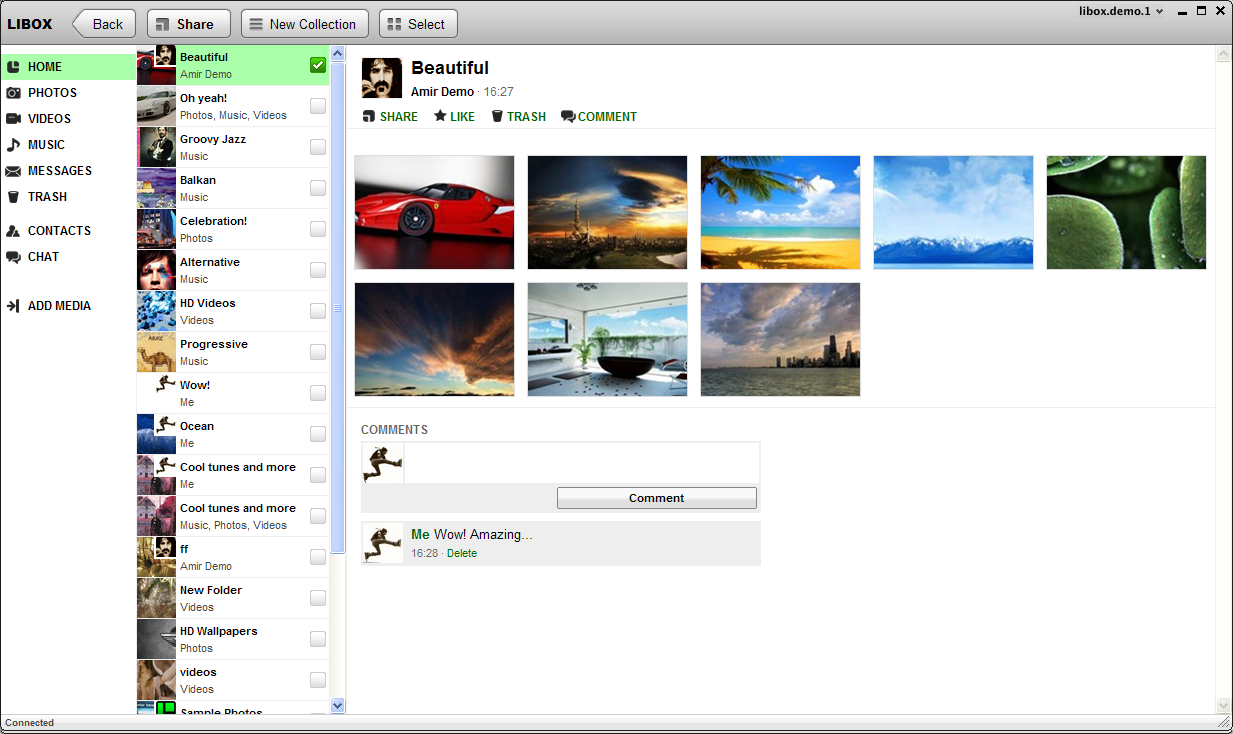Like the Beautiful collection

pos(454,116)
